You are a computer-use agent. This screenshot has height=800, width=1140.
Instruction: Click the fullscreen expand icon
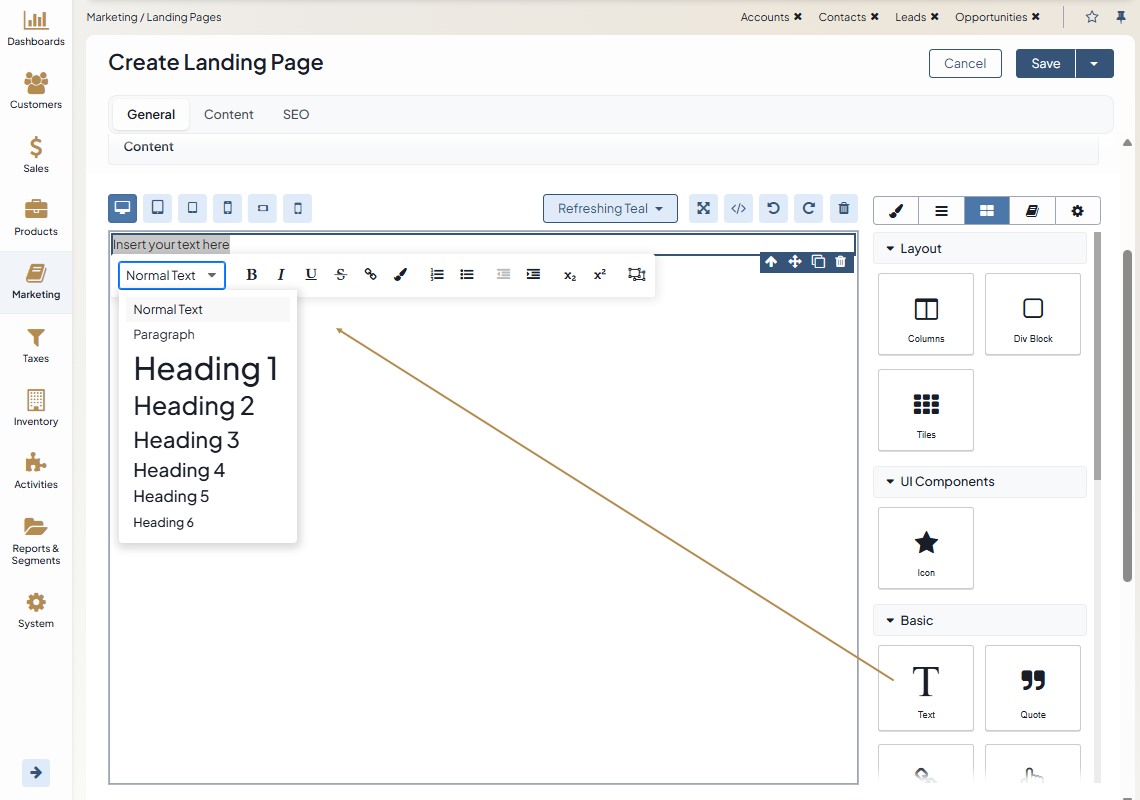pos(704,209)
